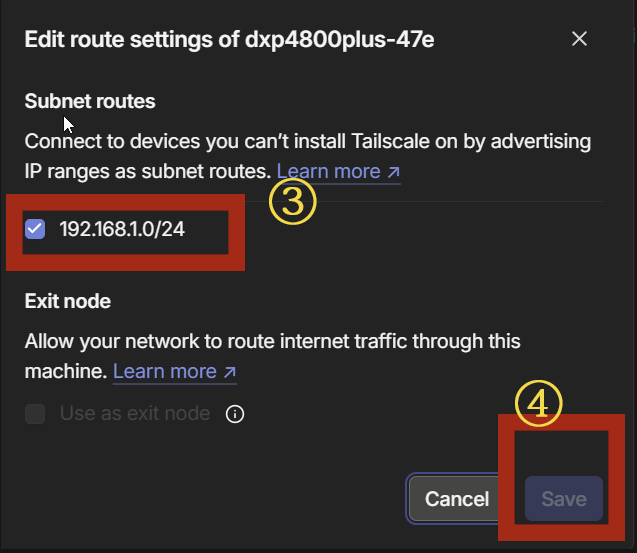Save the route settings

click(x=564, y=499)
